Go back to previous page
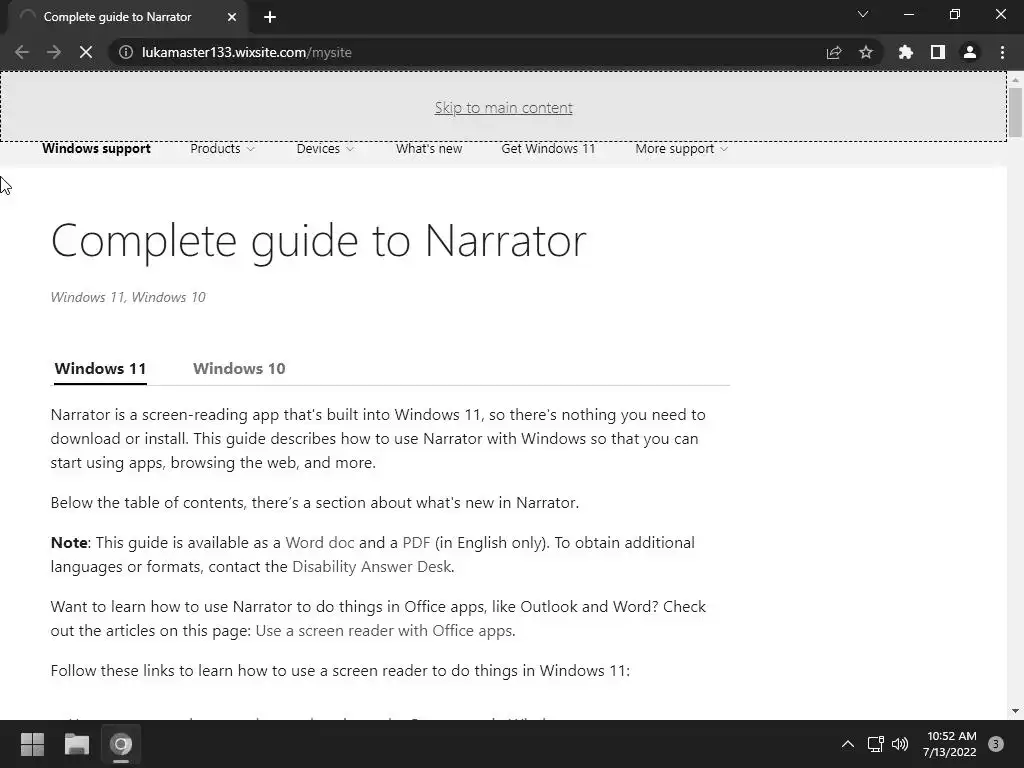Image resolution: width=1024 pixels, height=768 pixels. coord(22,52)
